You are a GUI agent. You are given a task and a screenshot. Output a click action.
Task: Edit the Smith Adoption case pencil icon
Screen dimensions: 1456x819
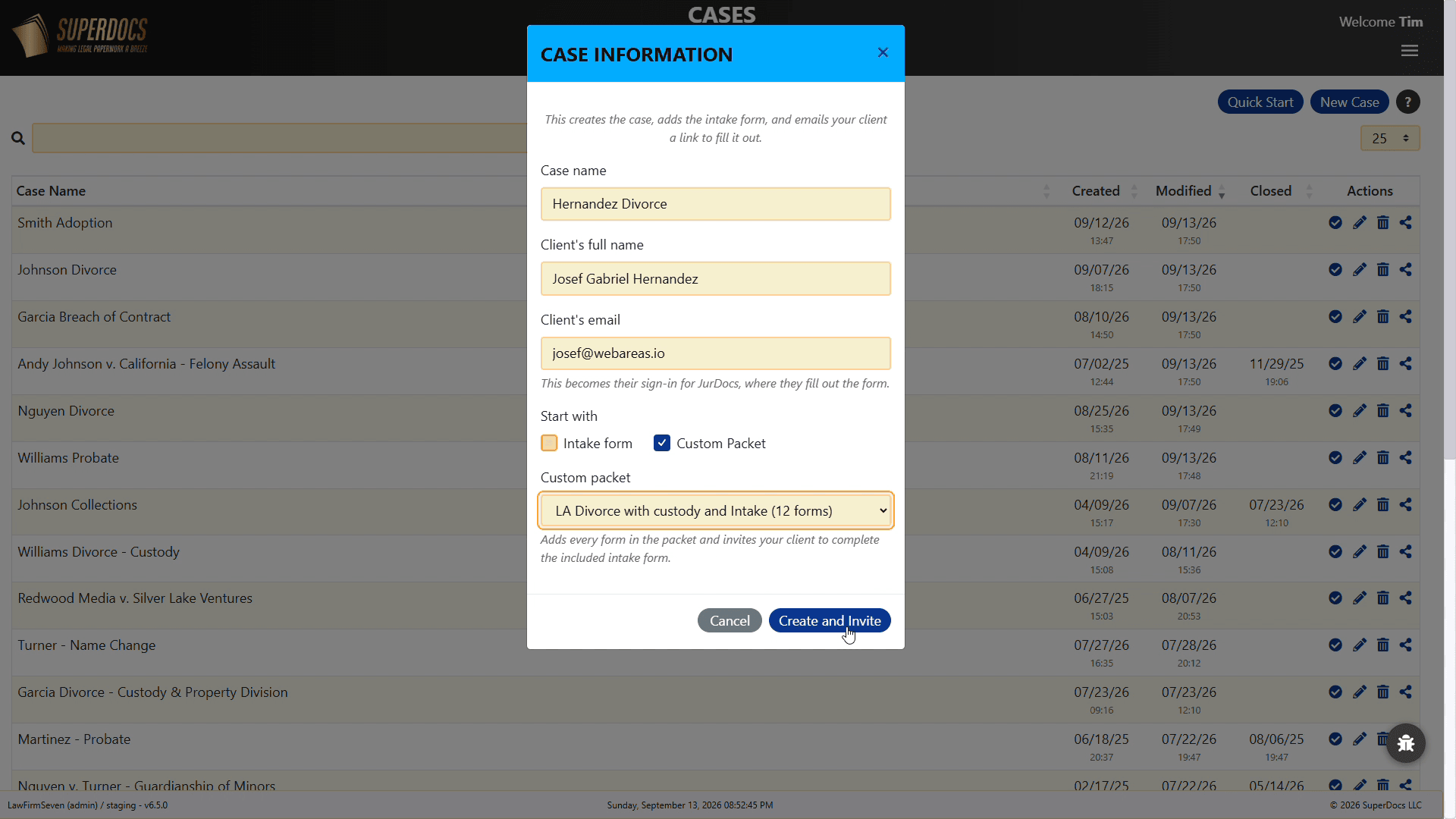(1360, 222)
